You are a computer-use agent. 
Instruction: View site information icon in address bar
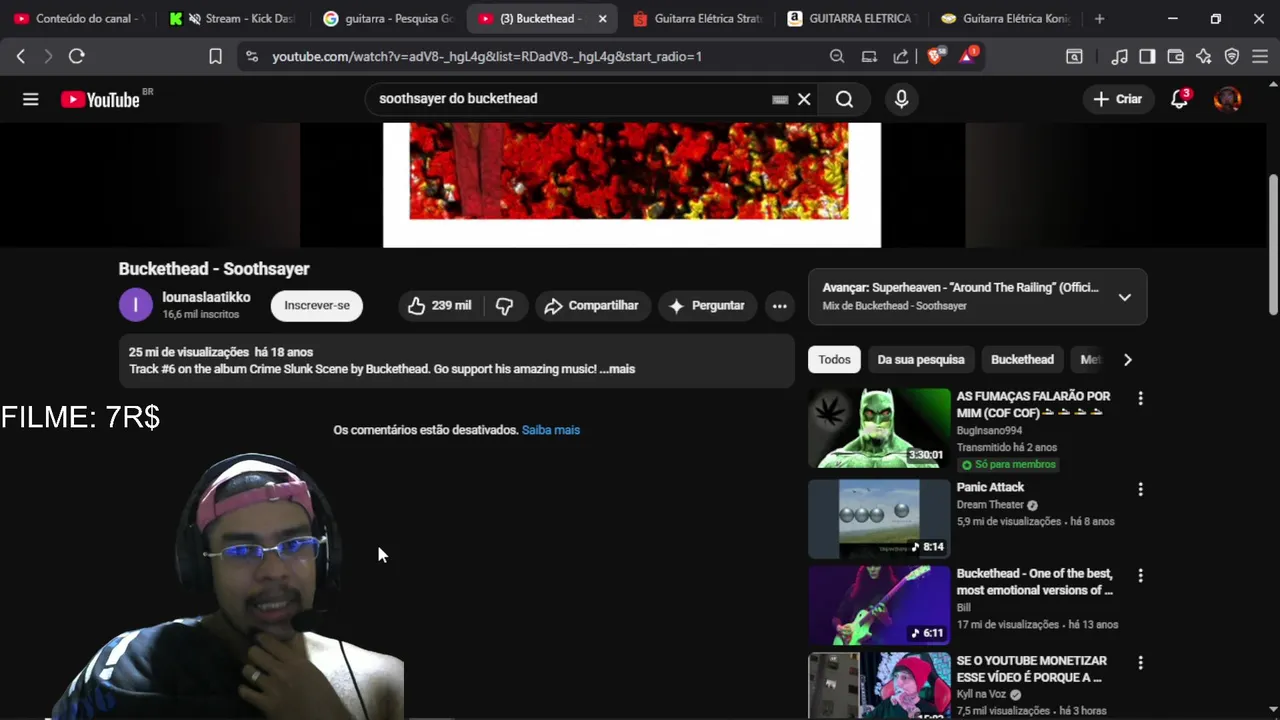[251, 57]
